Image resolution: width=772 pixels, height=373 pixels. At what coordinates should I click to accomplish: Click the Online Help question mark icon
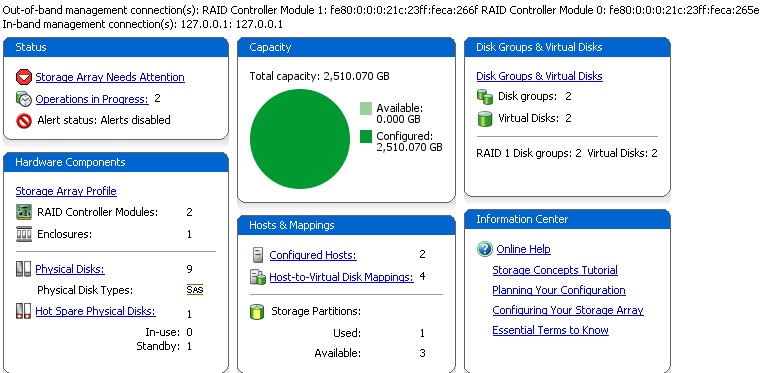coord(485,249)
